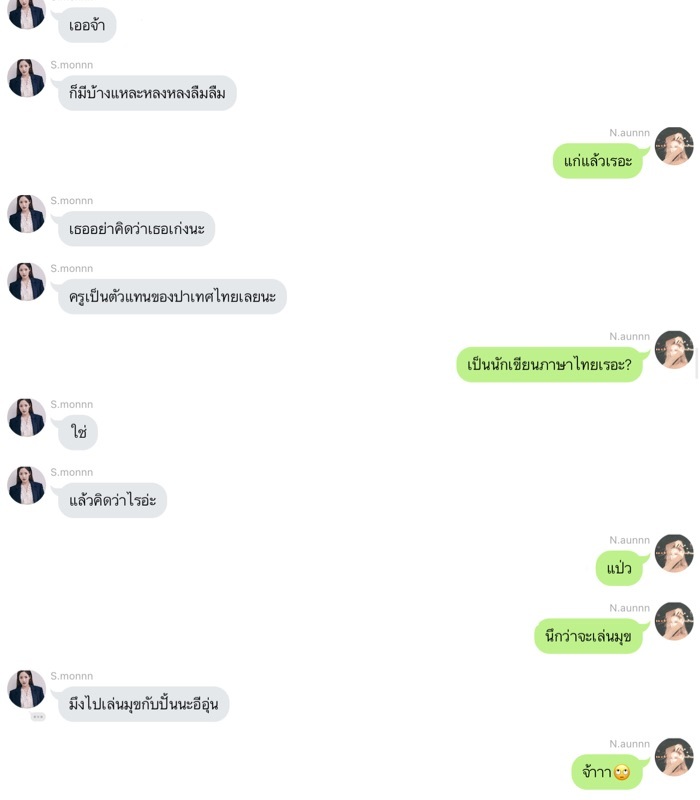Viewport: 700px width, 800px height.
Task: Open S.monnn avatar beside ครูเป็นตัวแทน message
Action: coord(27,282)
